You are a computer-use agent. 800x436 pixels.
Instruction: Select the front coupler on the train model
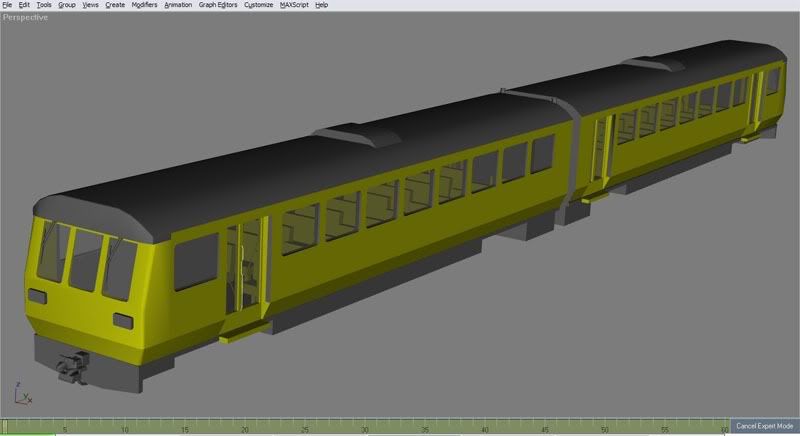[x=73, y=367]
